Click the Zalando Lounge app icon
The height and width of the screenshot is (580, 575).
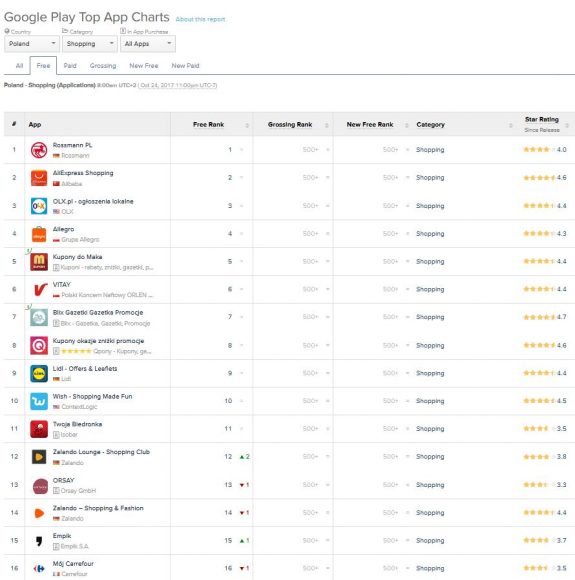(39, 457)
